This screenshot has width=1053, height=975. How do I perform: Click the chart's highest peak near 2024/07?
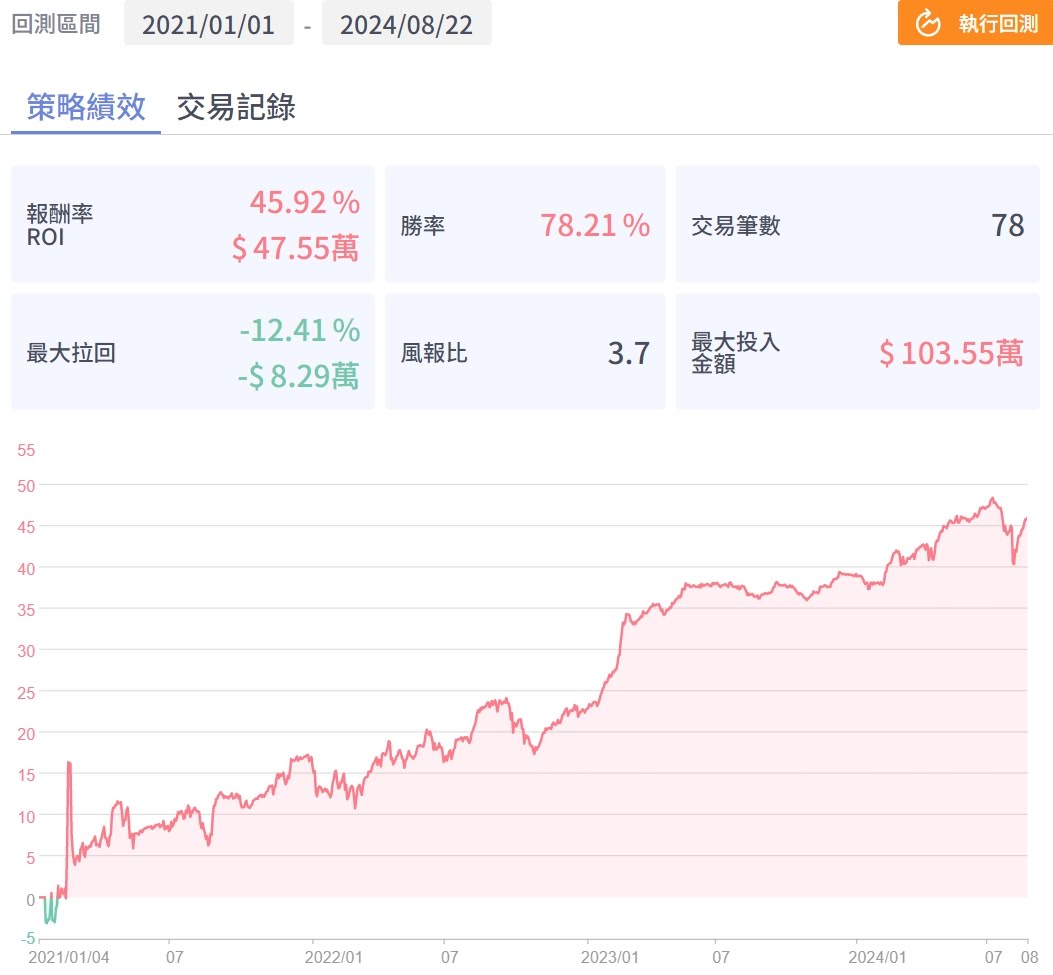[x=992, y=499]
